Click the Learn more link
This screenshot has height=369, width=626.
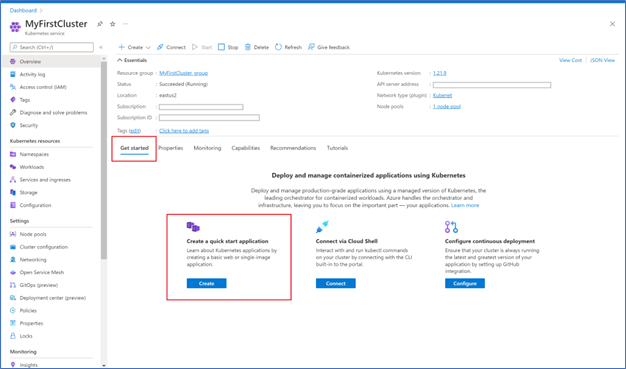pyautogui.click(x=465, y=205)
